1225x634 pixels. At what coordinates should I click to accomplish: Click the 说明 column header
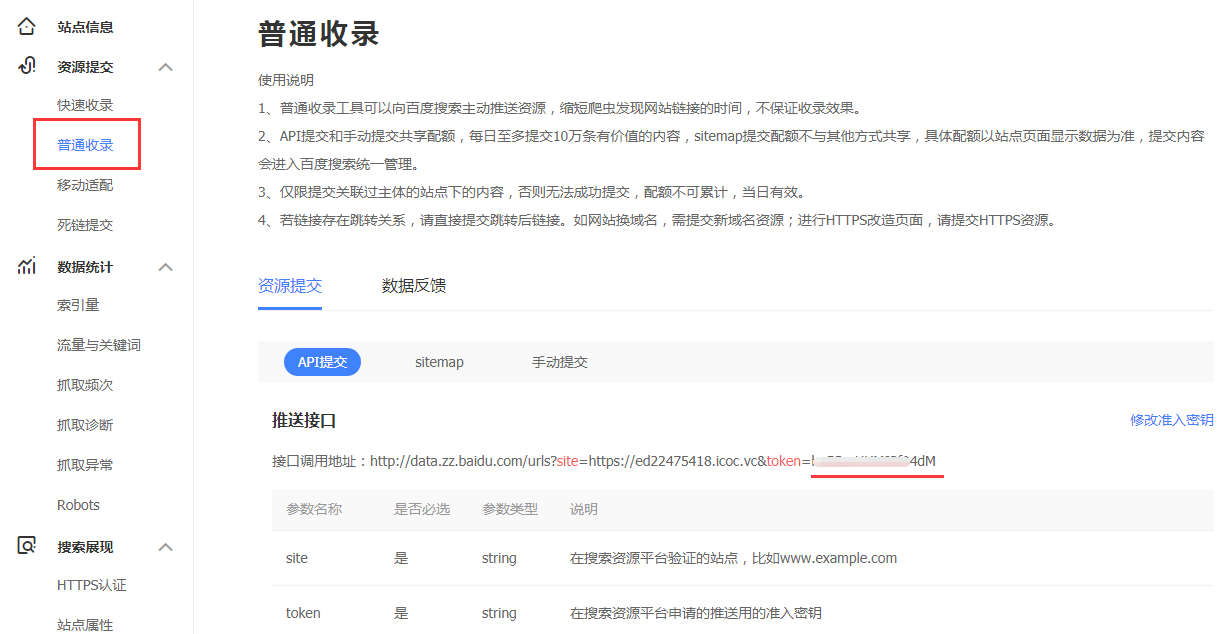click(584, 509)
